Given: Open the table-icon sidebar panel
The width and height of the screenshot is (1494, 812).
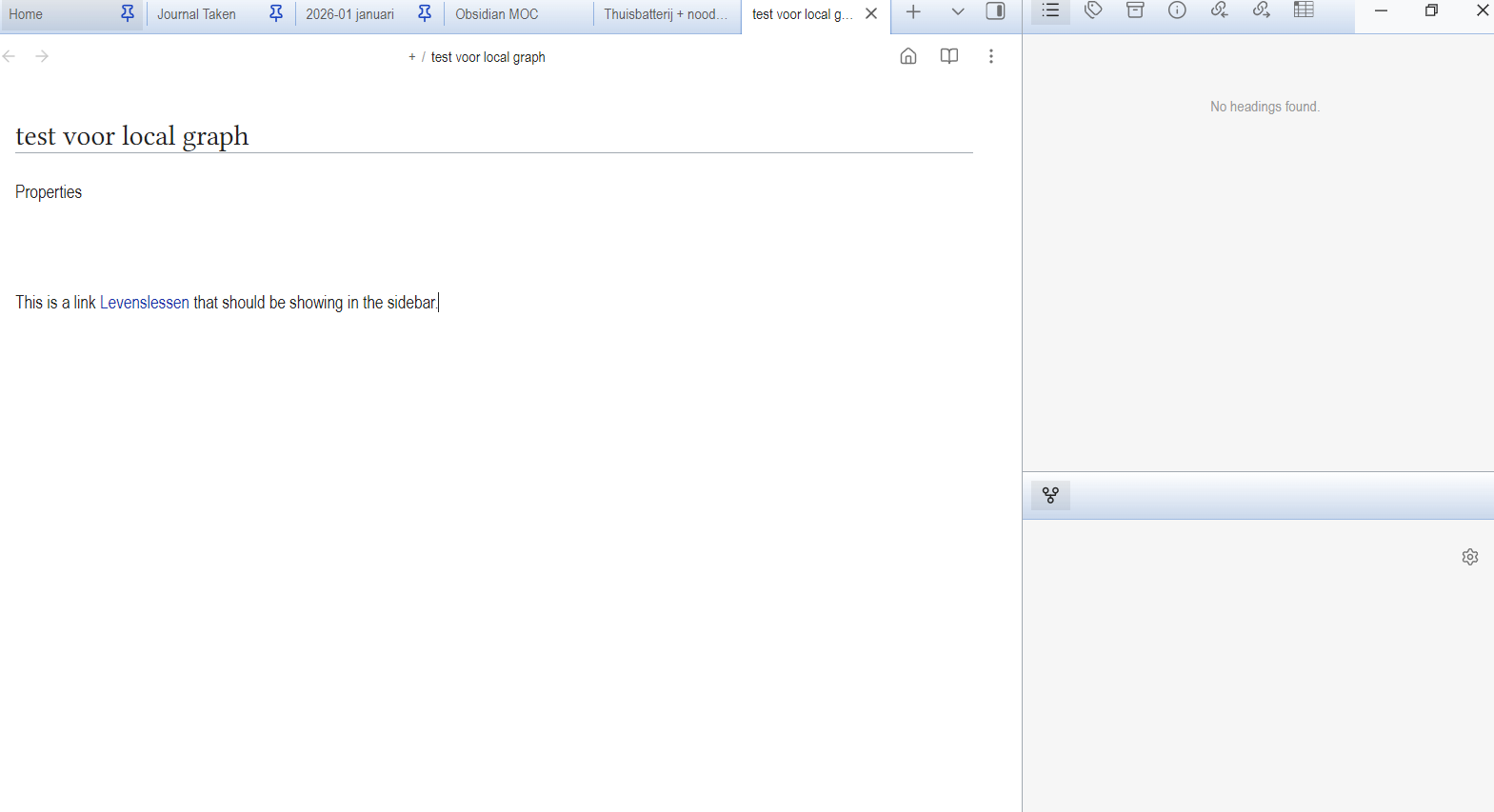Looking at the screenshot, I should coord(1304,10).
